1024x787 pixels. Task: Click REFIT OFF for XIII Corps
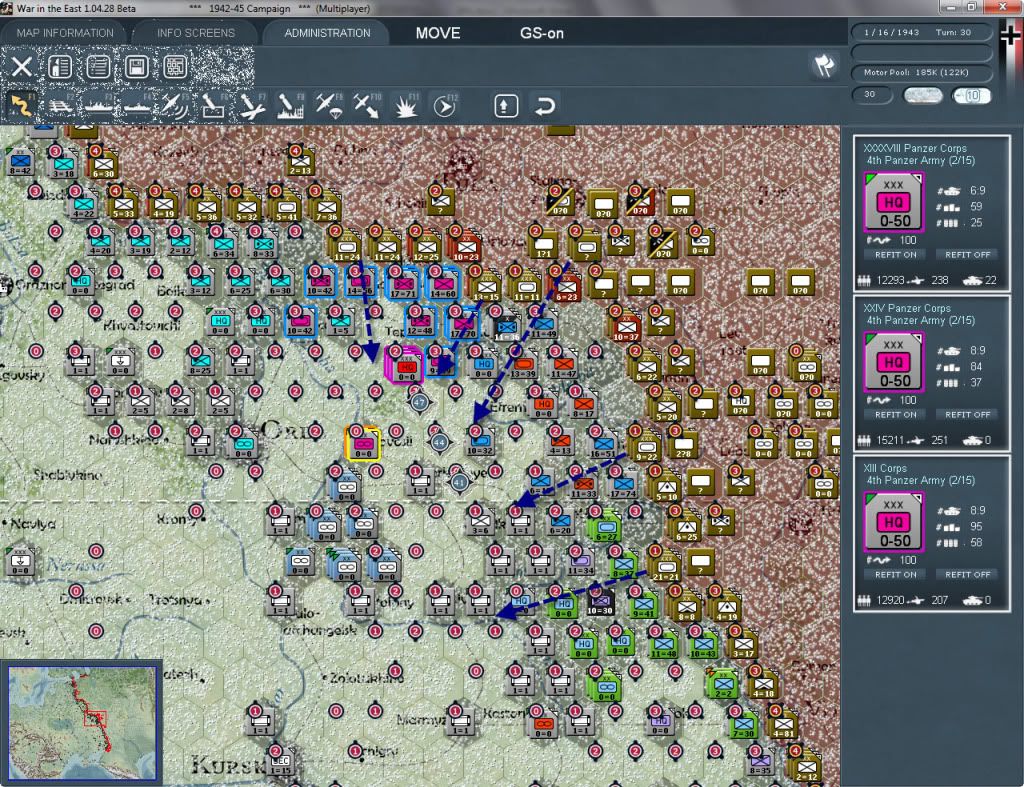967,575
